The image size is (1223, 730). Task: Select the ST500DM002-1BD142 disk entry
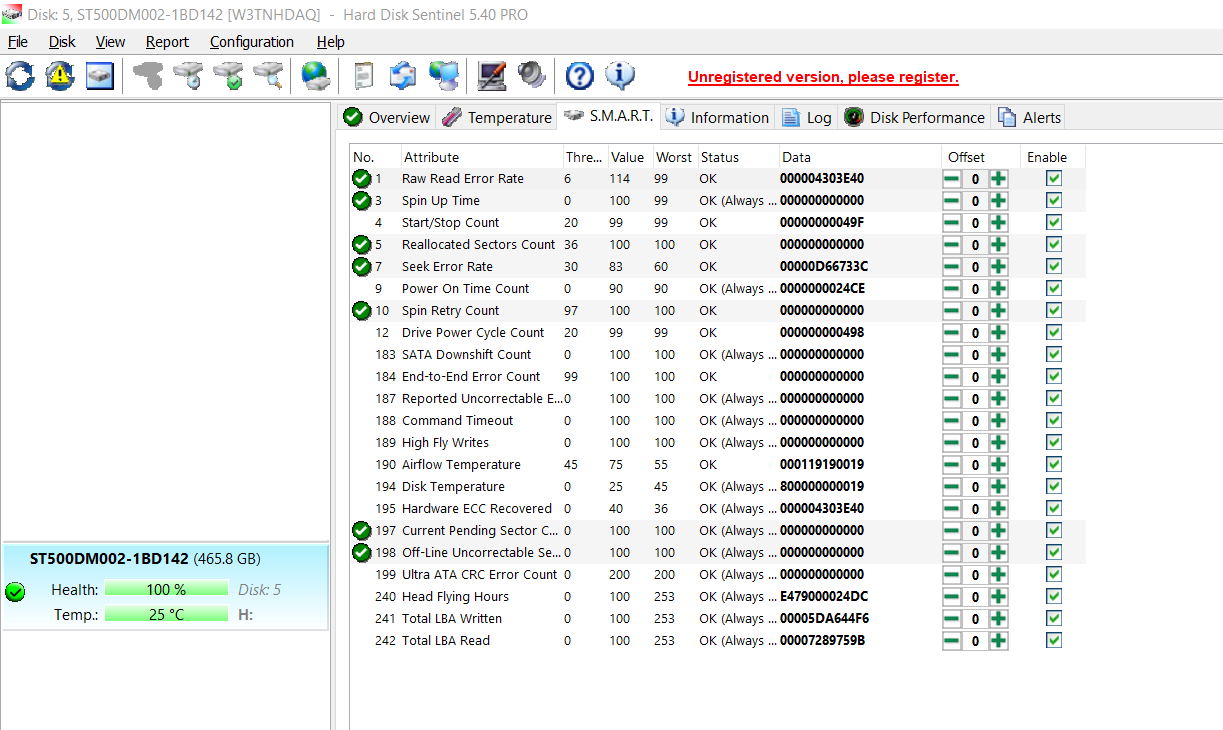[165, 587]
